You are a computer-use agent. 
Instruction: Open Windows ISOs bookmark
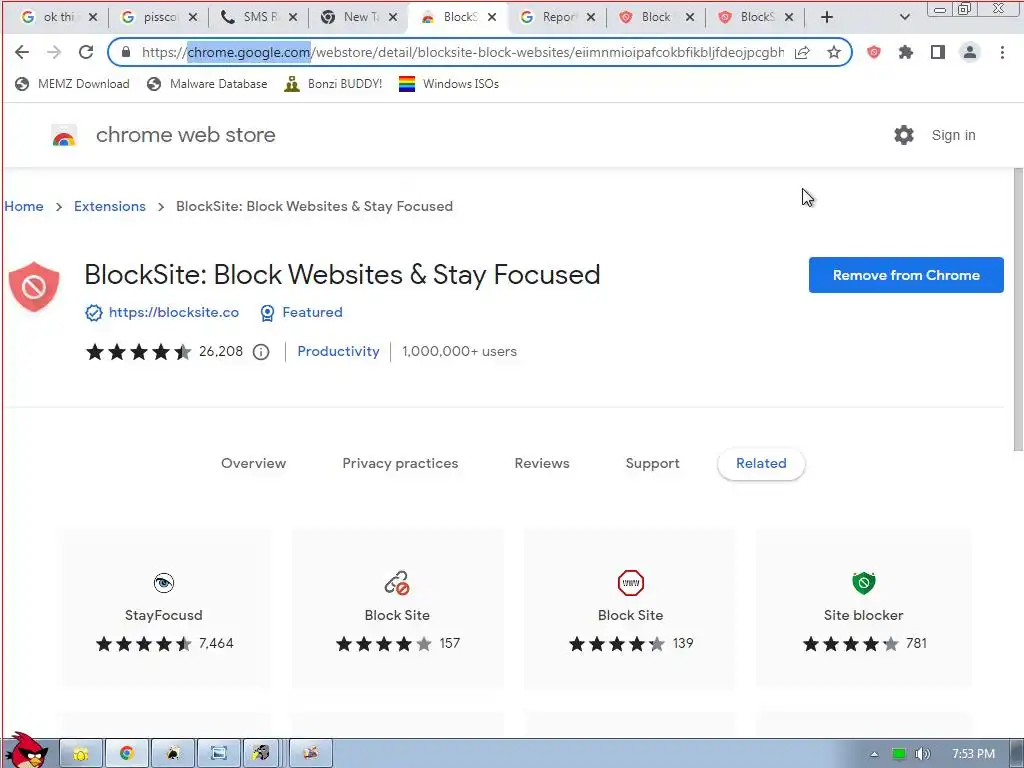click(449, 84)
